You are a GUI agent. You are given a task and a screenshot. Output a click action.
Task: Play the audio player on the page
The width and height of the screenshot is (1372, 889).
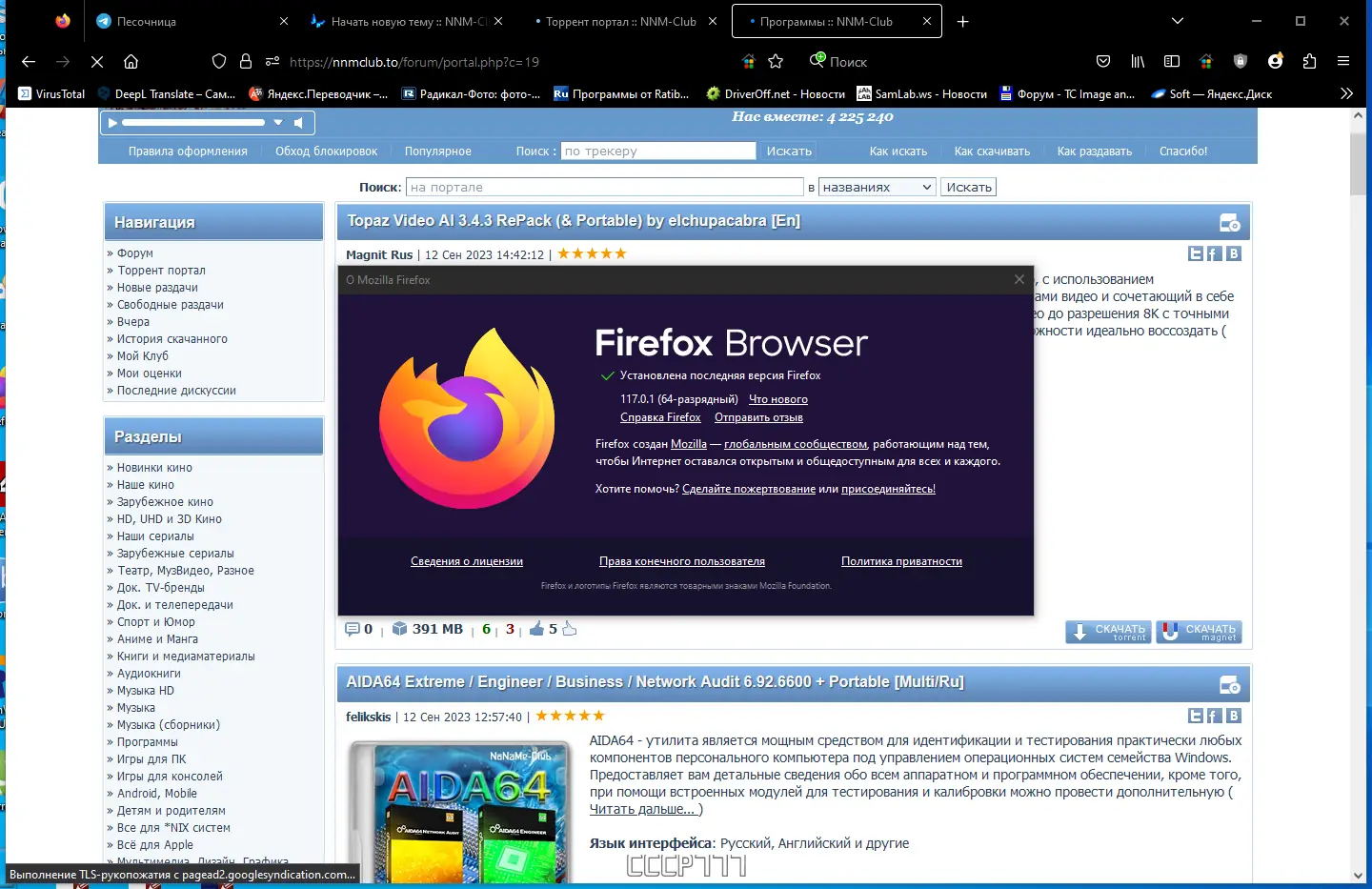pos(112,123)
